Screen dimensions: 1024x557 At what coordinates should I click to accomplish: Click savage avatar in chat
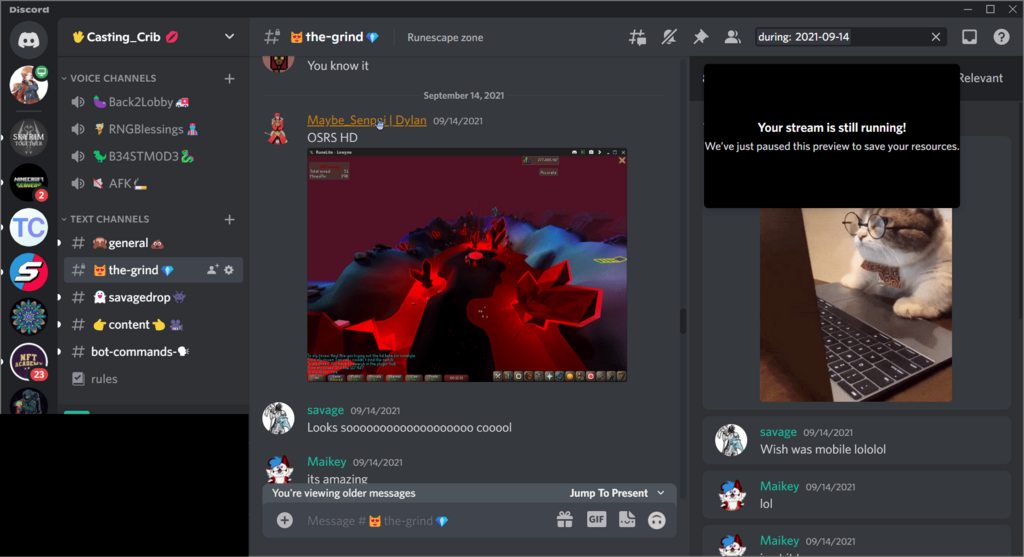tap(278, 419)
